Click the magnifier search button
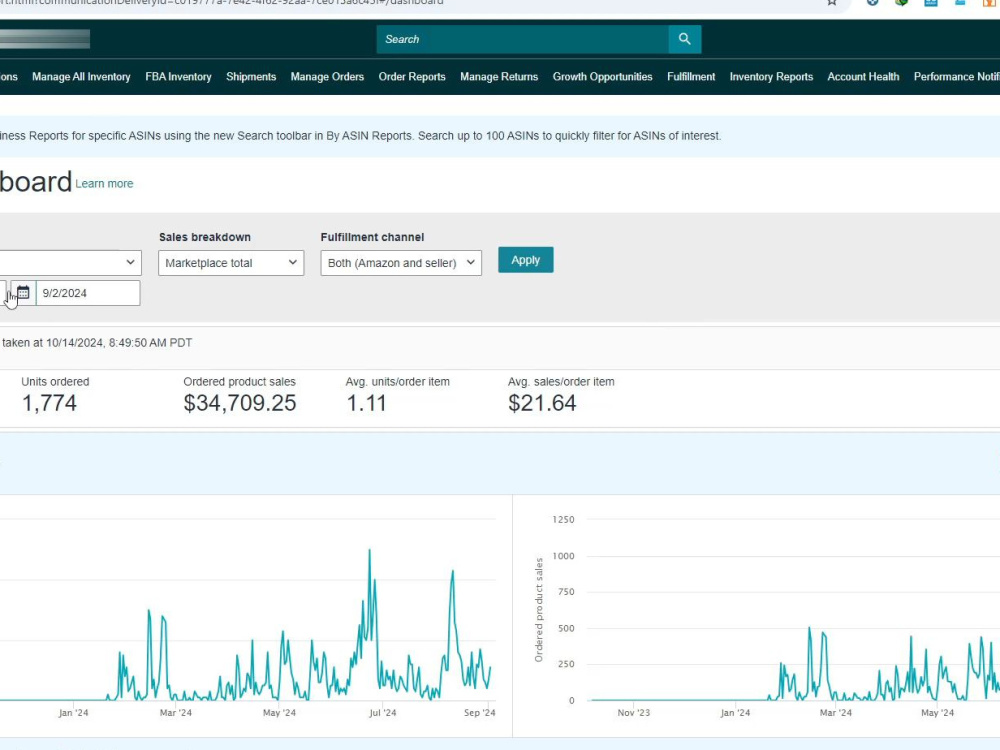The width and height of the screenshot is (1000, 750). (684, 39)
